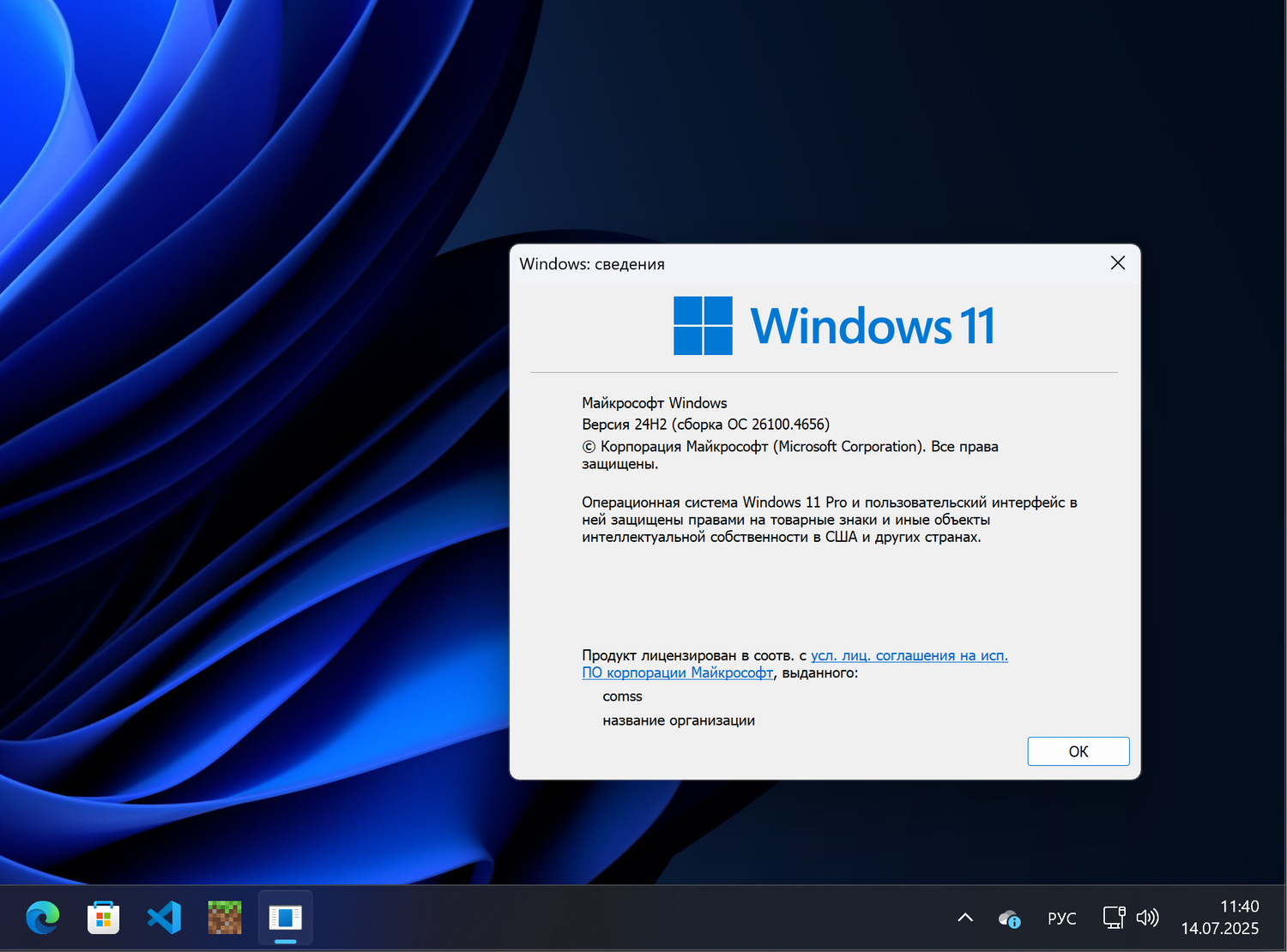
Task: Click the Windows: сведения title bar text
Action: [x=592, y=264]
